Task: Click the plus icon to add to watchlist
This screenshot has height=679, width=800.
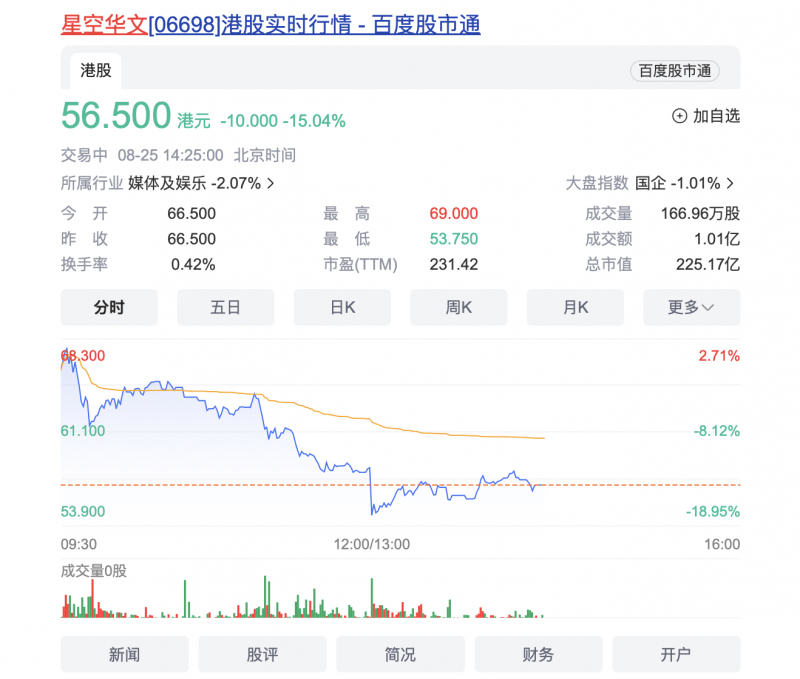Action: [x=680, y=116]
